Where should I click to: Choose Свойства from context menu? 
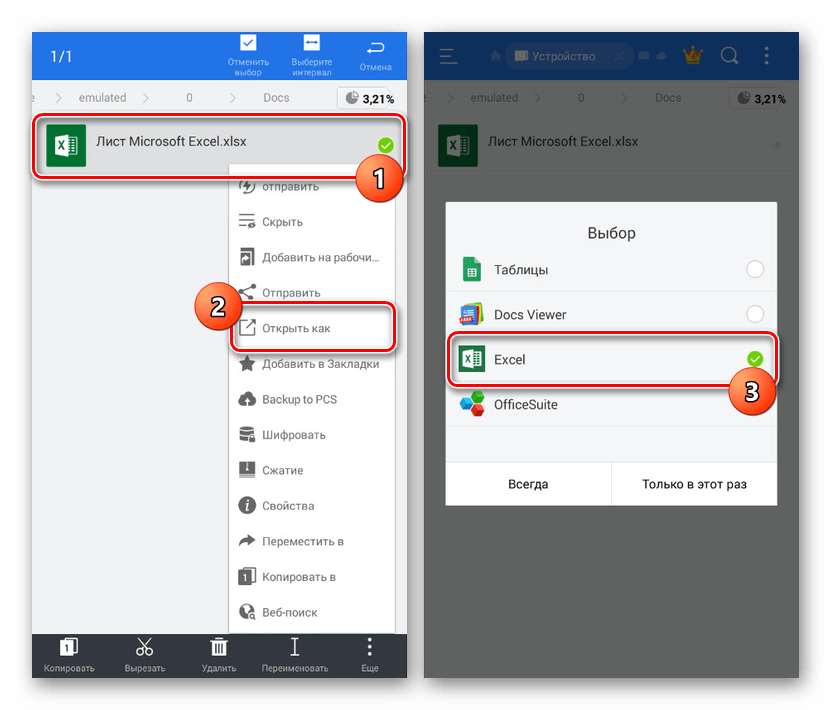point(288,506)
